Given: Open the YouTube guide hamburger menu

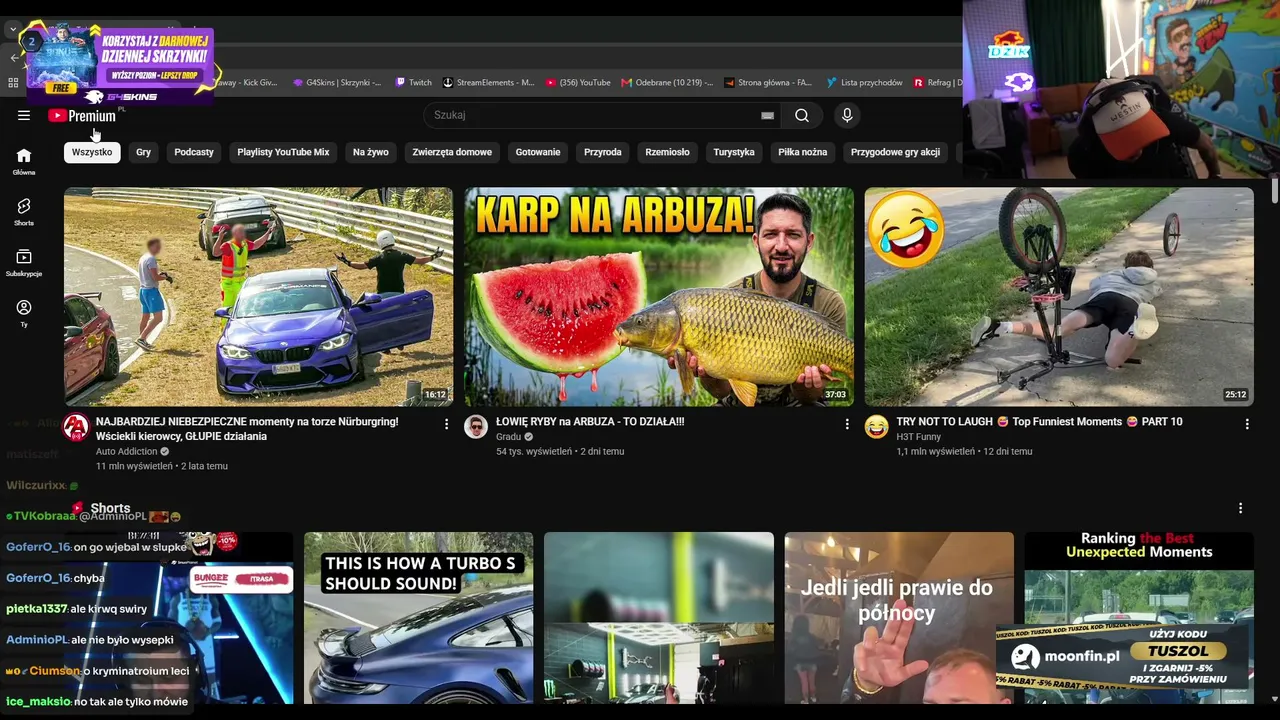Looking at the screenshot, I should coord(24,115).
